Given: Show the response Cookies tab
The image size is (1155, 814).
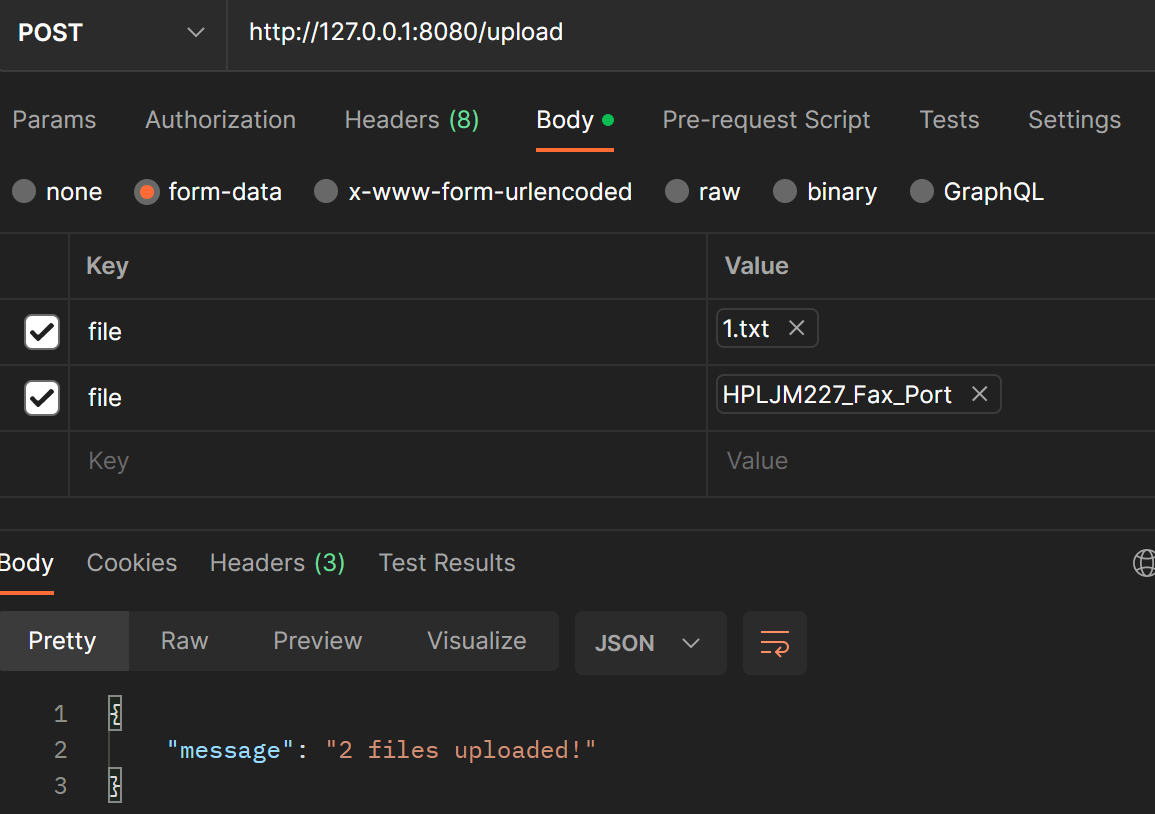Looking at the screenshot, I should click(x=132, y=563).
